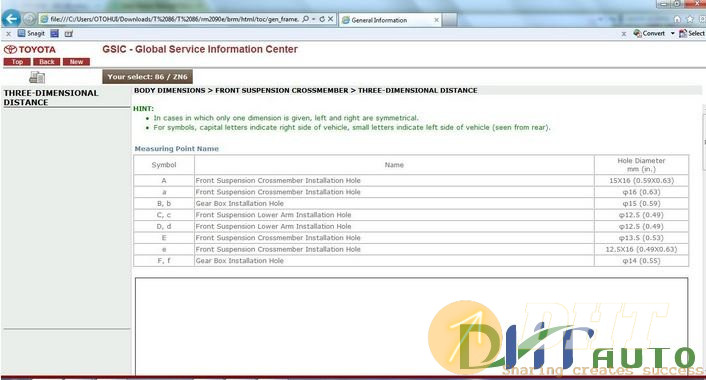The height and width of the screenshot is (380, 706).
Task: Open browser home page icon
Action: (677, 19)
